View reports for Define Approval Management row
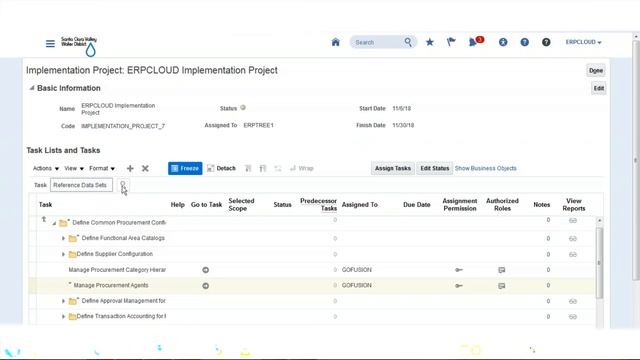640x360 pixels. point(573,301)
